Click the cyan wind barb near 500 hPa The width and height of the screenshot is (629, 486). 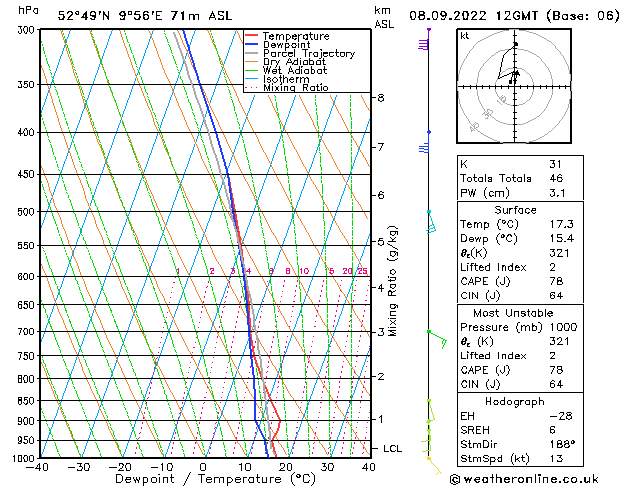(432, 223)
